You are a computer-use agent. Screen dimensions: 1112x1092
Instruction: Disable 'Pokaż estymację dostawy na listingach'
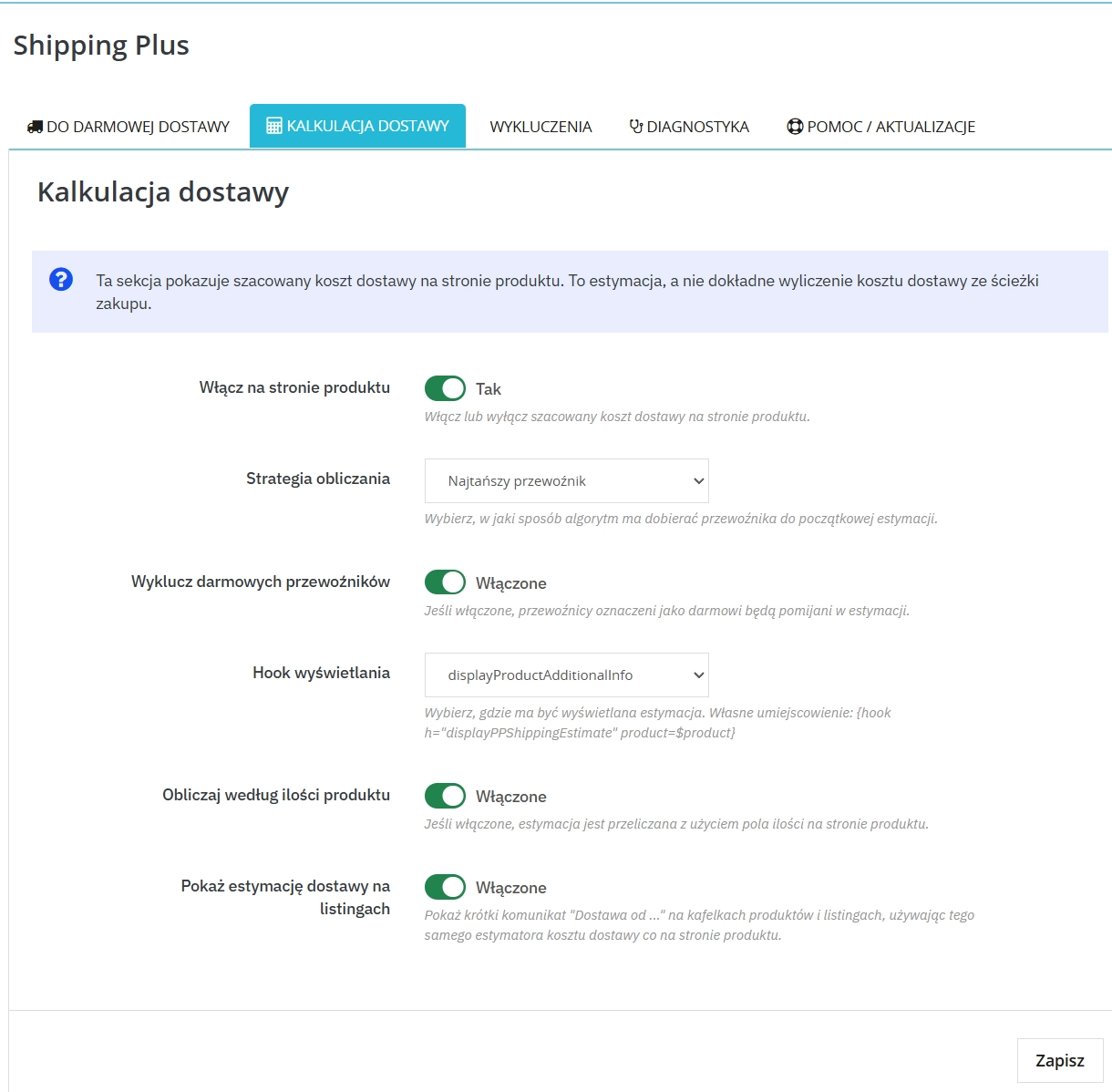(x=444, y=886)
